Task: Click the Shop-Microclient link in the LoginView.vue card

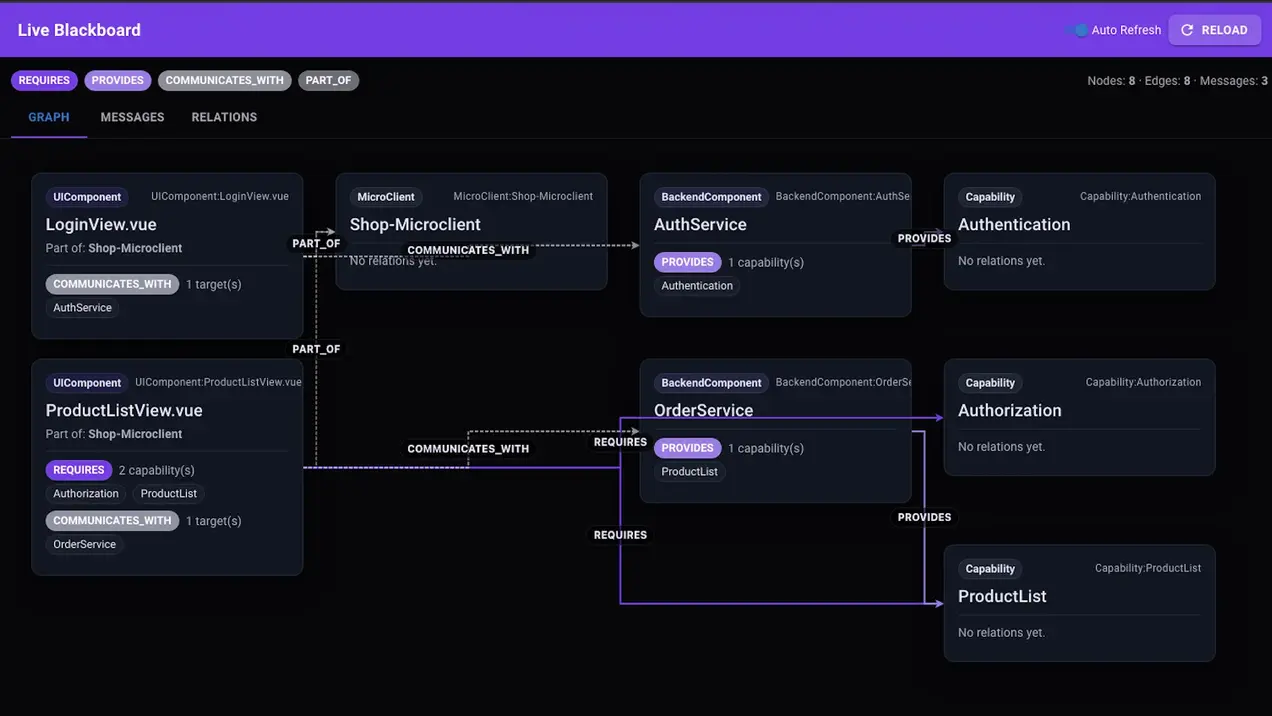Action: pos(135,248)
